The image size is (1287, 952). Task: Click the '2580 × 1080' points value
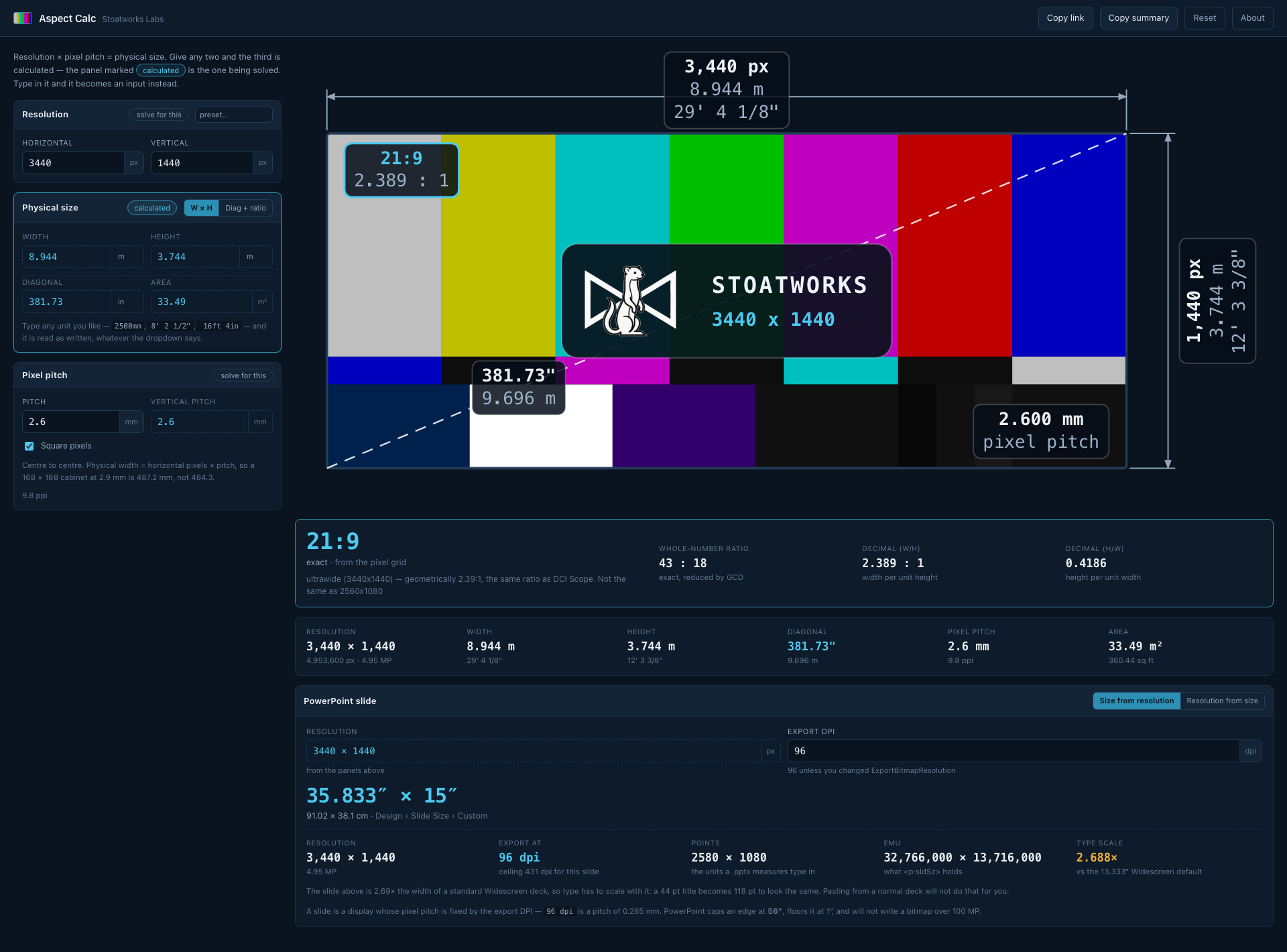[x=729, y=857]
